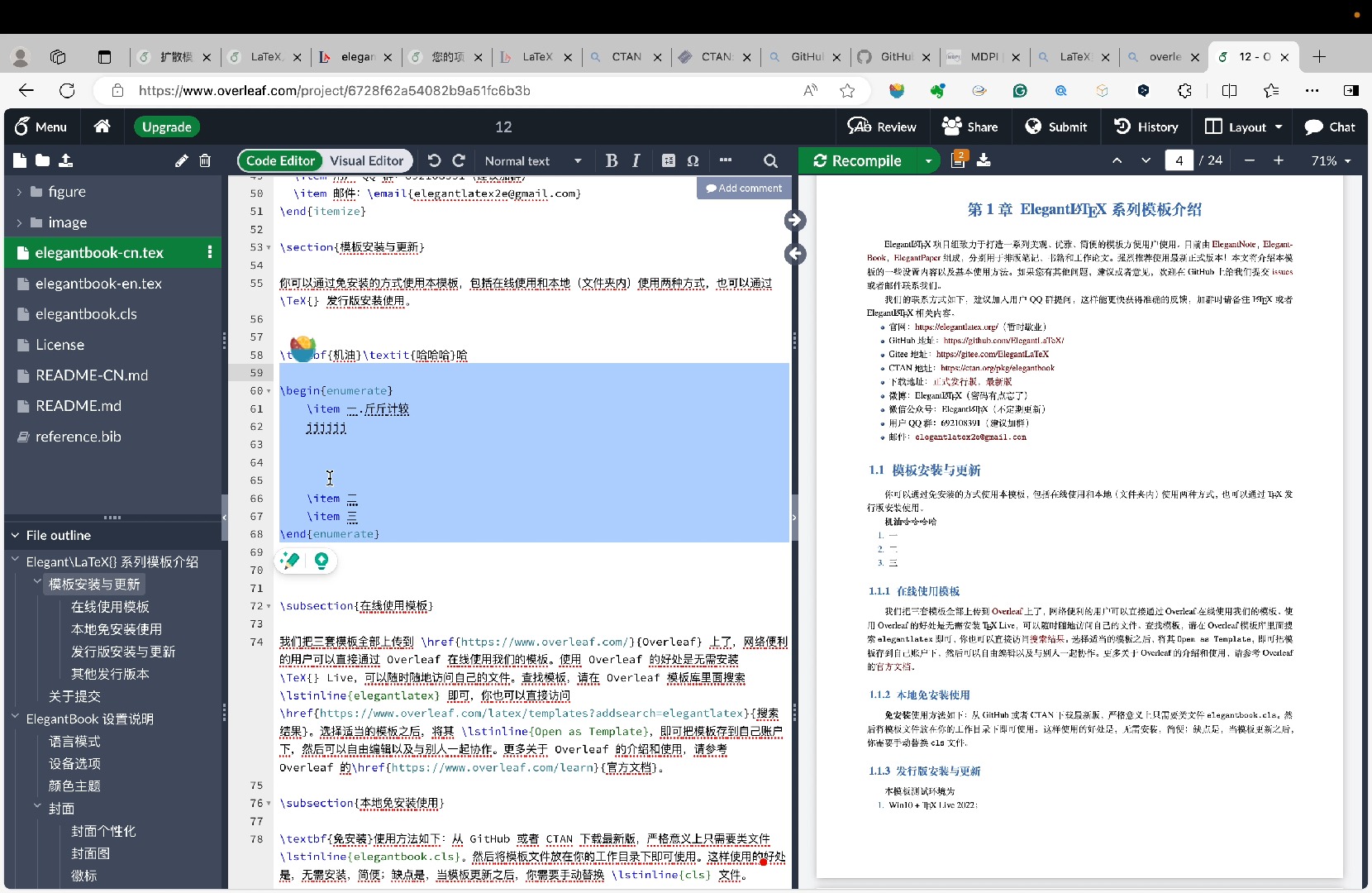Open Edge tab actions menu icon
Viewport: 1372px width, 893px height.
pyautogui.click(x=104, y=57)
